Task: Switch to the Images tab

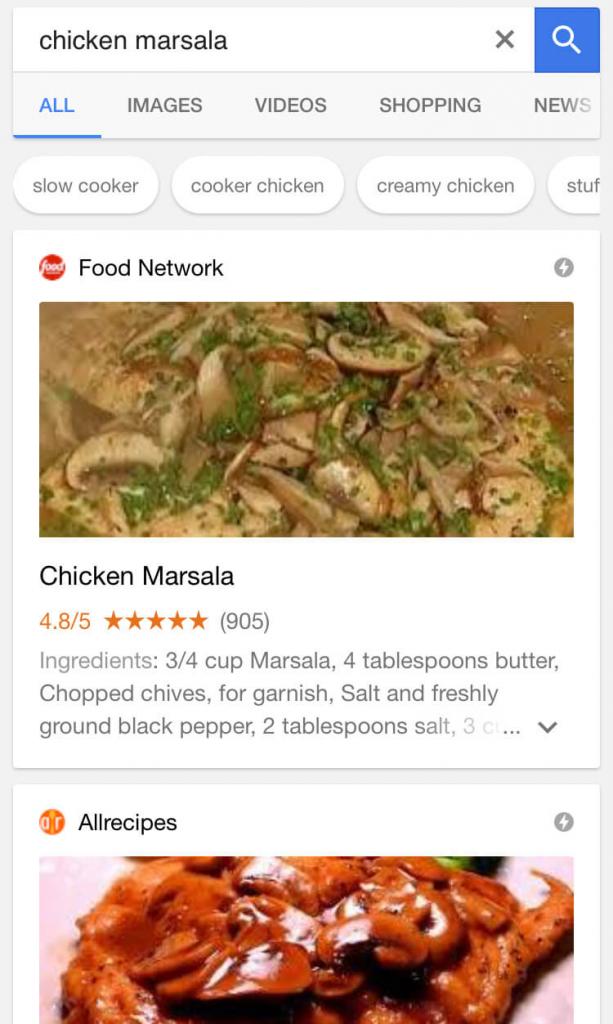Action: click(x=164, y=105)
